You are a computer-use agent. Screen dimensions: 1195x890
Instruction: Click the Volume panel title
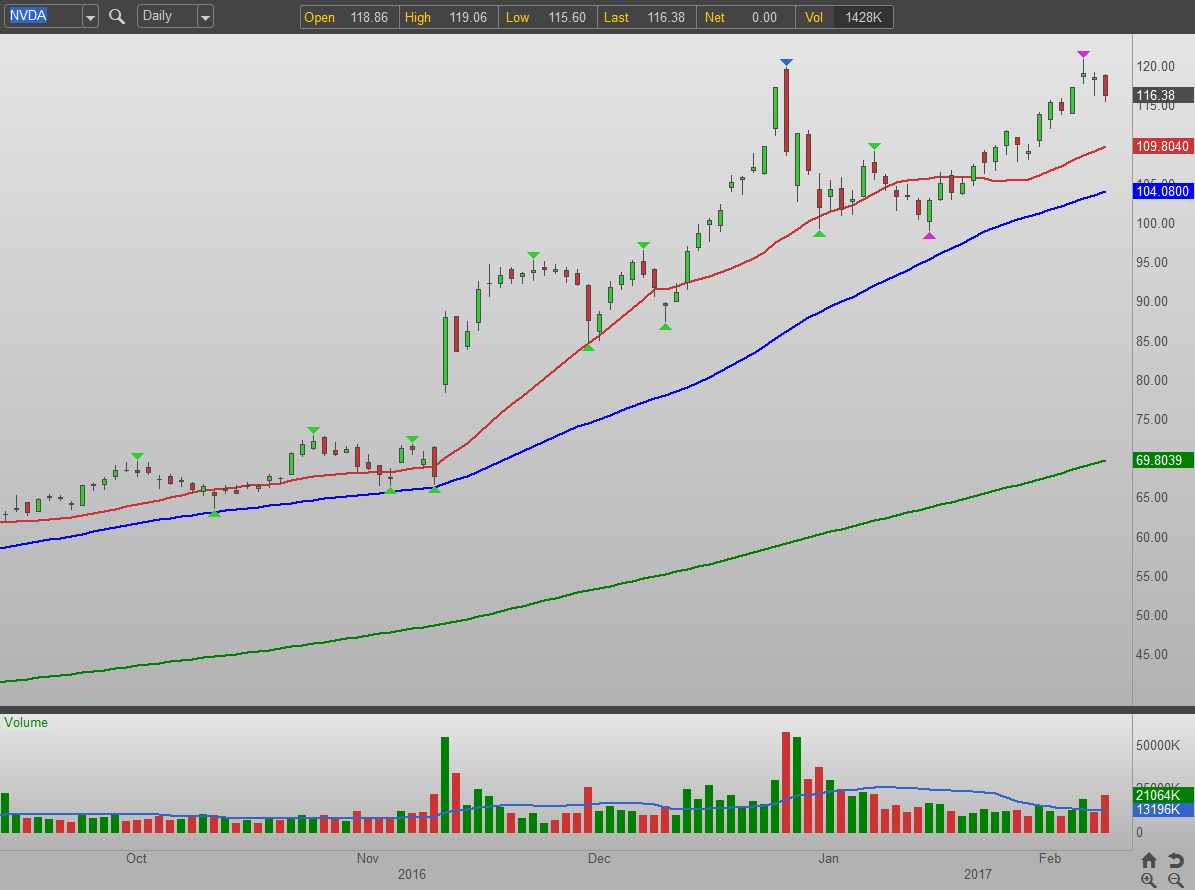pos(26,722)
